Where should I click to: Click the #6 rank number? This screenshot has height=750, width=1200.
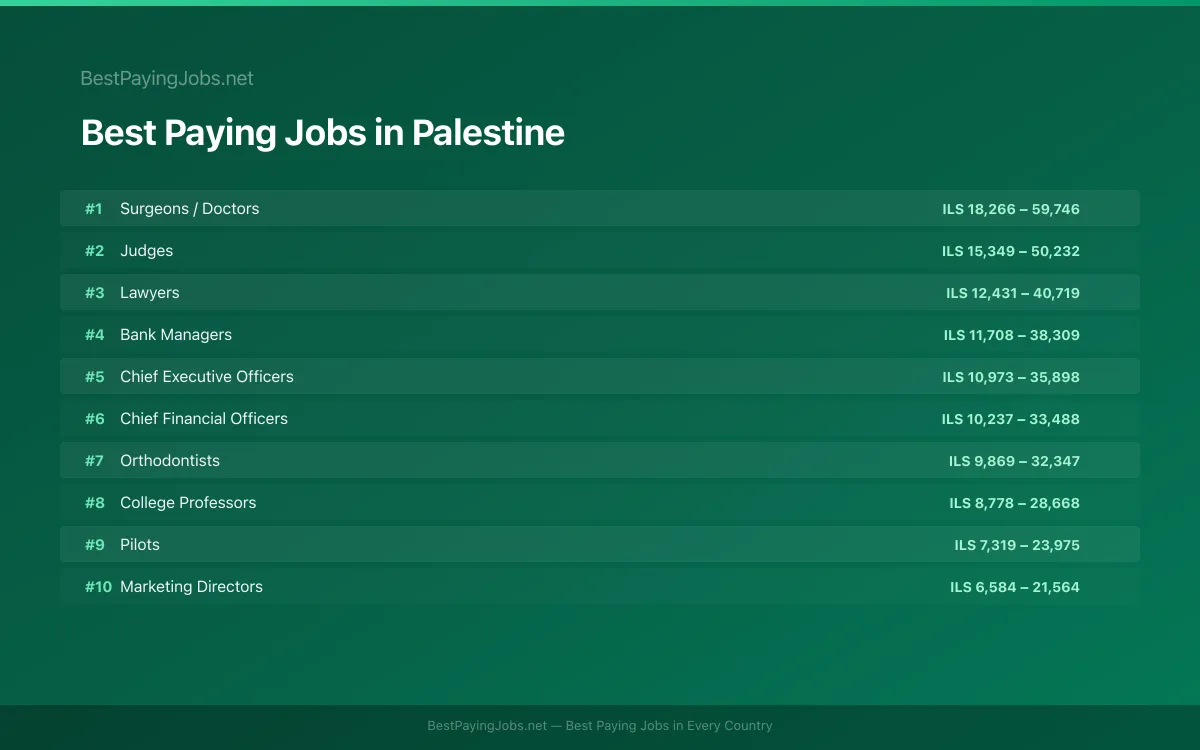94,419
